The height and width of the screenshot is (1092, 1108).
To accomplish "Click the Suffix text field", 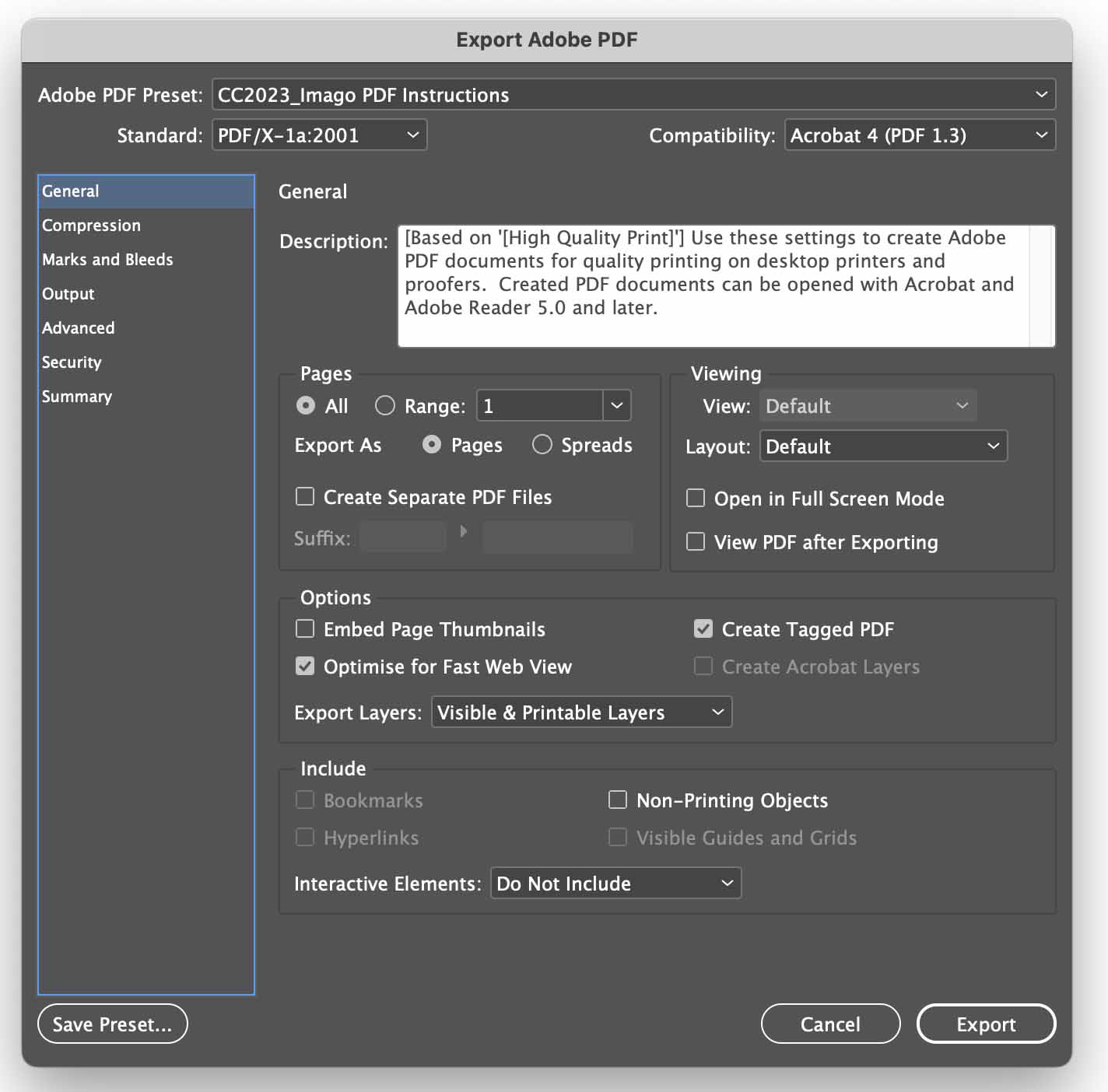I will coord(403,537).
